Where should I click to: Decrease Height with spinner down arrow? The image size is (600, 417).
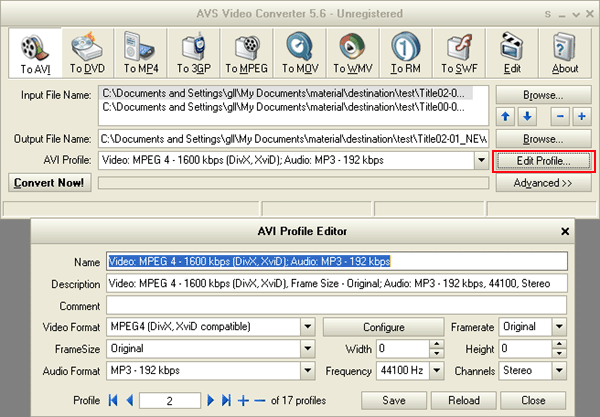[559, 353]
